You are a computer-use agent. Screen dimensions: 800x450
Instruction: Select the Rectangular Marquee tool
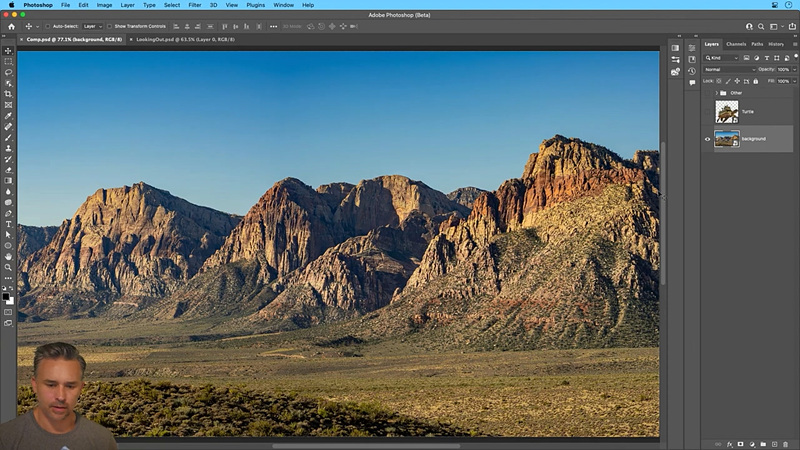click(x=8, y=61)
